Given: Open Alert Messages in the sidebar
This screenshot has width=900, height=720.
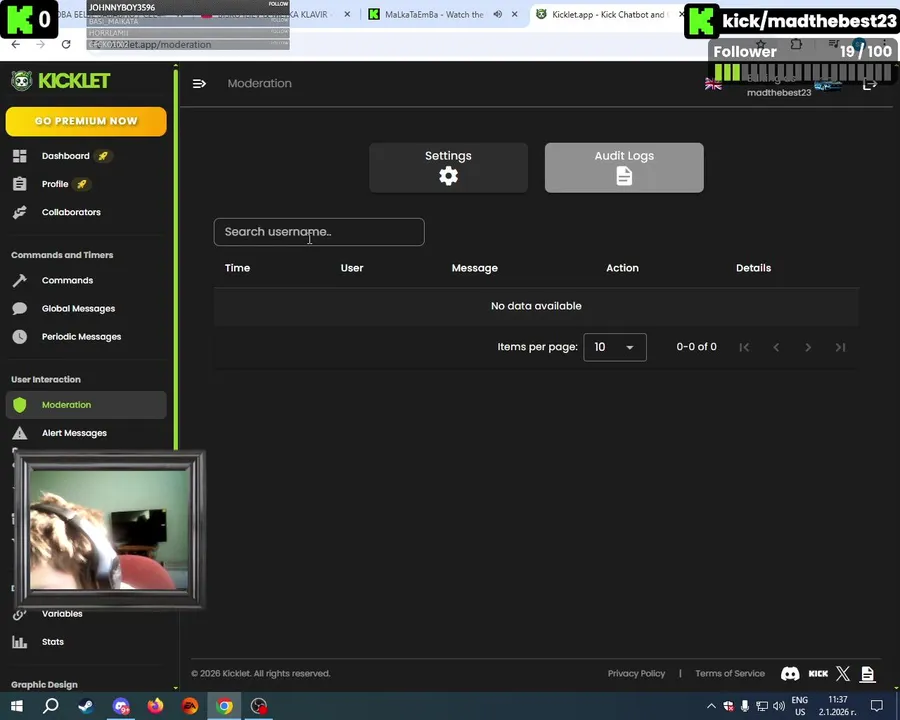Looking at the screenshot, I should point(86,433).
